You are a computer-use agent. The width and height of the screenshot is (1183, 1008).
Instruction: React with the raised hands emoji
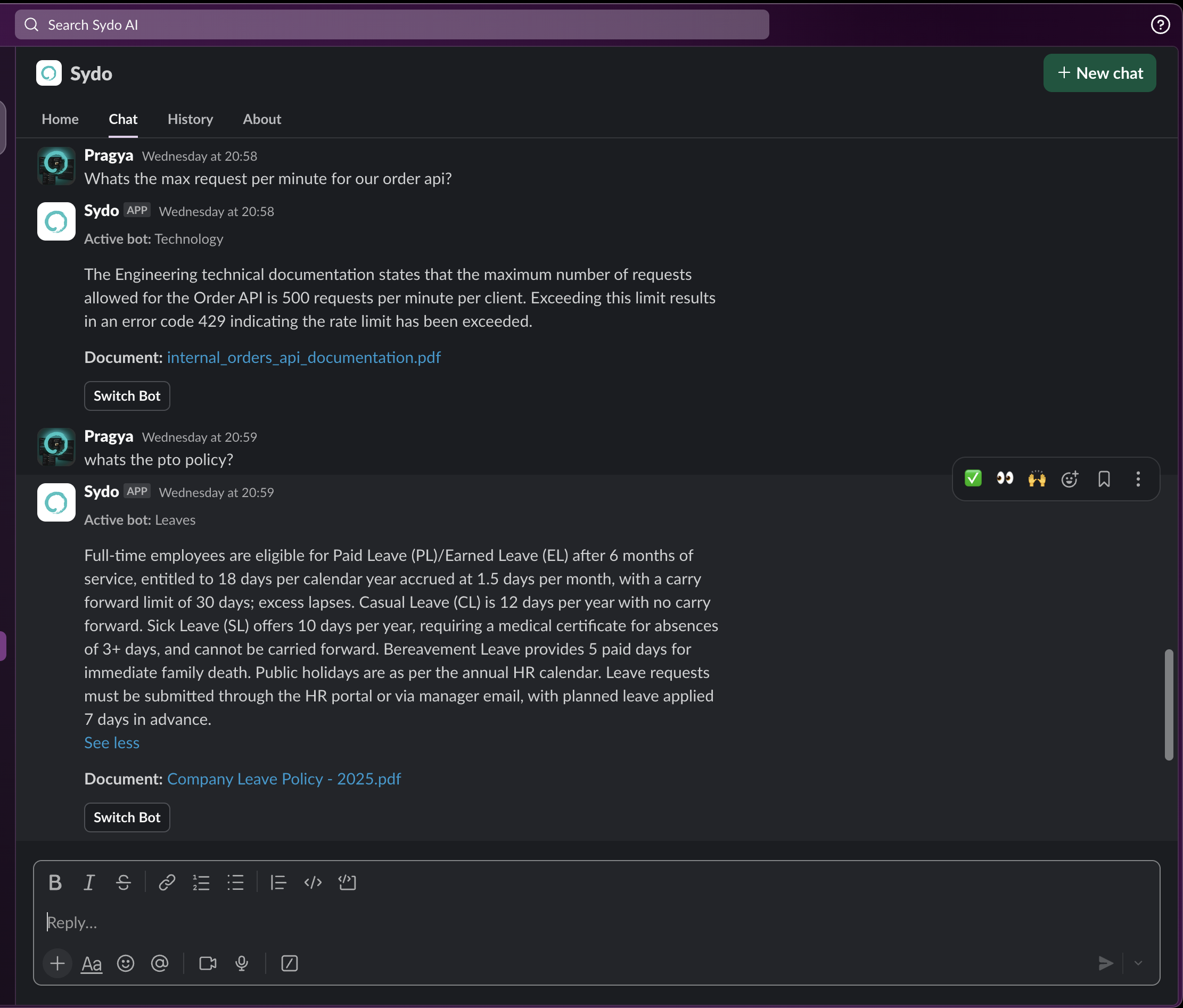click(x=1037, y=478)
